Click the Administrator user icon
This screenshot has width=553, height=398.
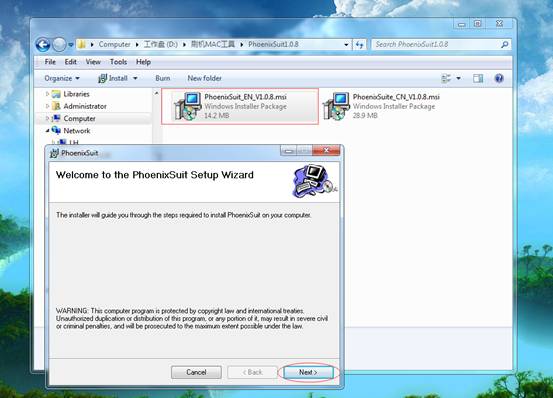[x=56, y=106]
